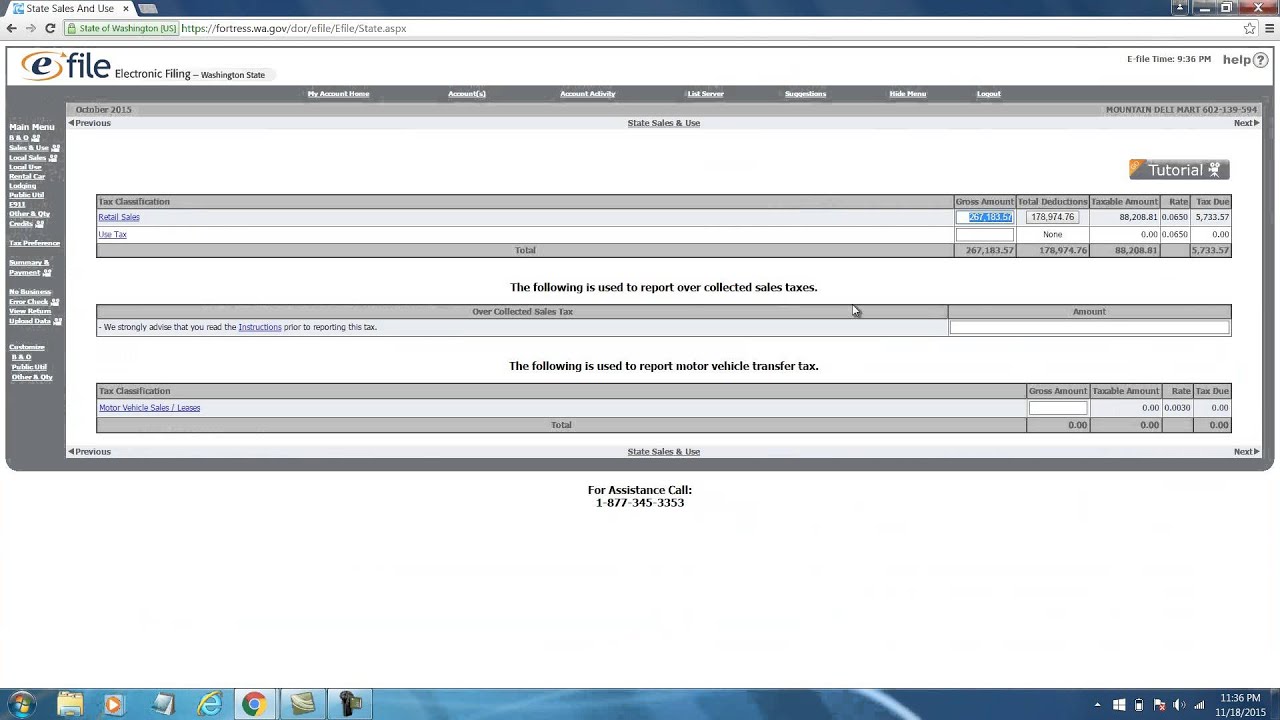Open Internet Explorer from the taskbar
1280x720 pixels.
(209, 704)
